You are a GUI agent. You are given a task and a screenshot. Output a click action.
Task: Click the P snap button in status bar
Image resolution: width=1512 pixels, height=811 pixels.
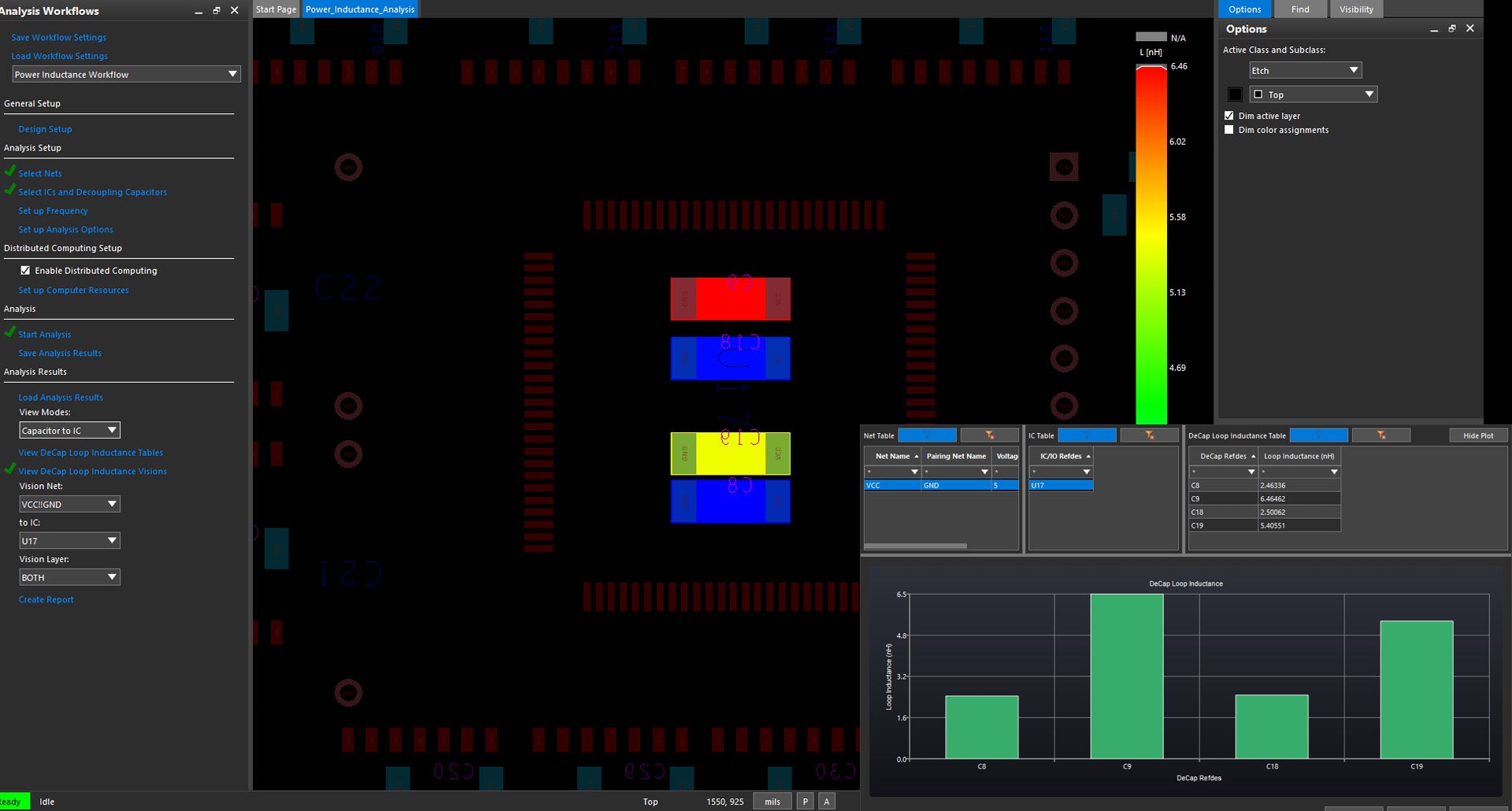click(805, 801)
